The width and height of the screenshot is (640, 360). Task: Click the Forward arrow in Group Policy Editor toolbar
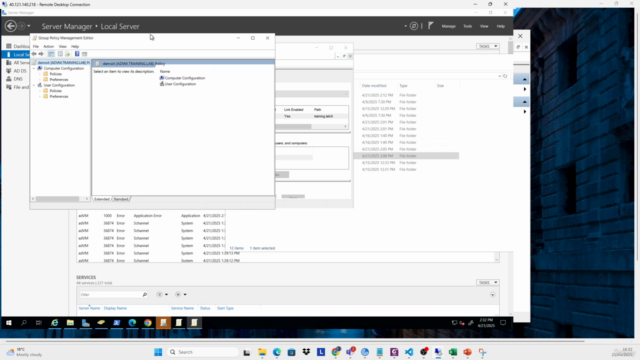[41, 54]
